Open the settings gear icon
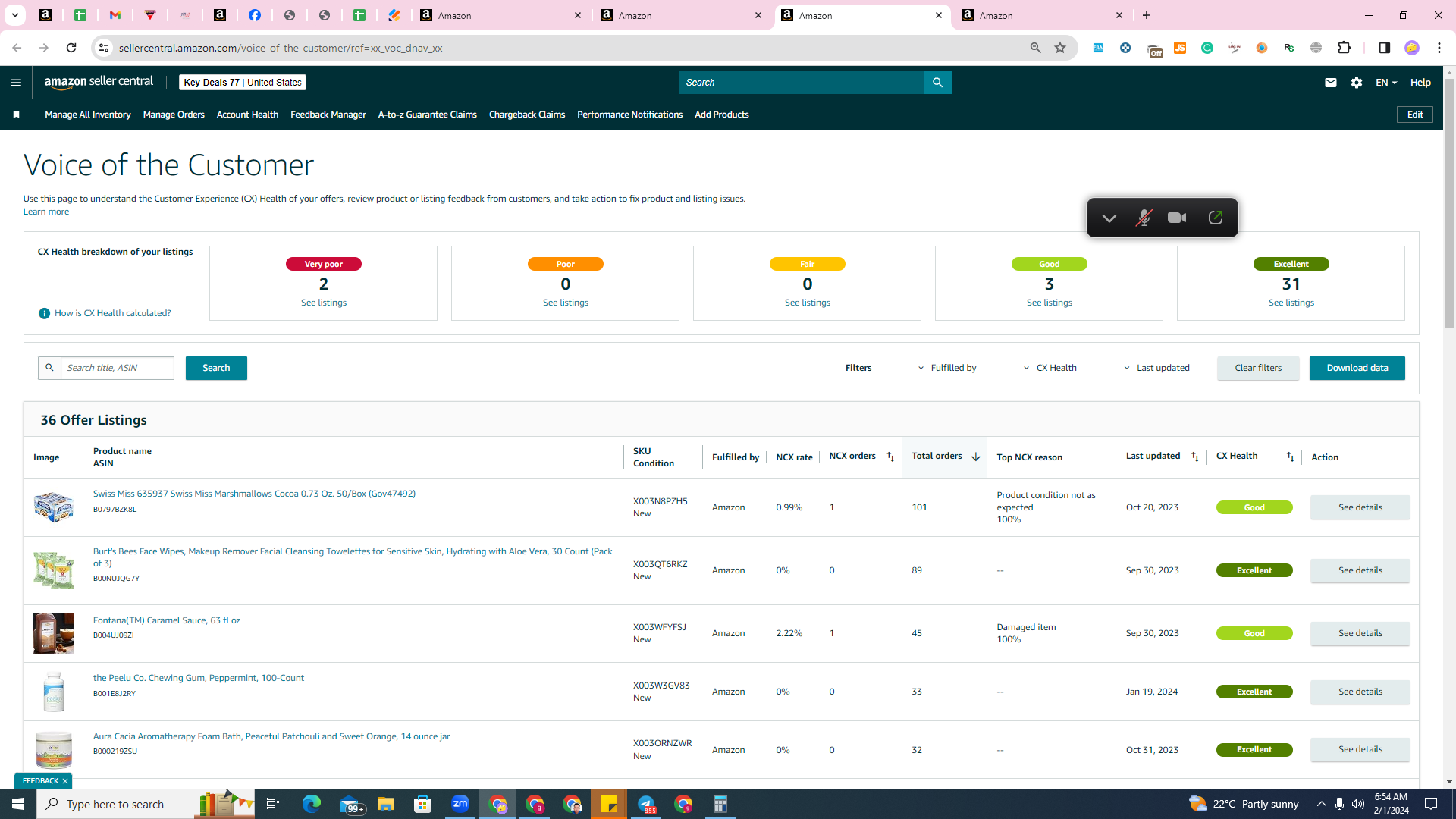The width and height of the screenshot is (1456, 819). [1357, 83]
